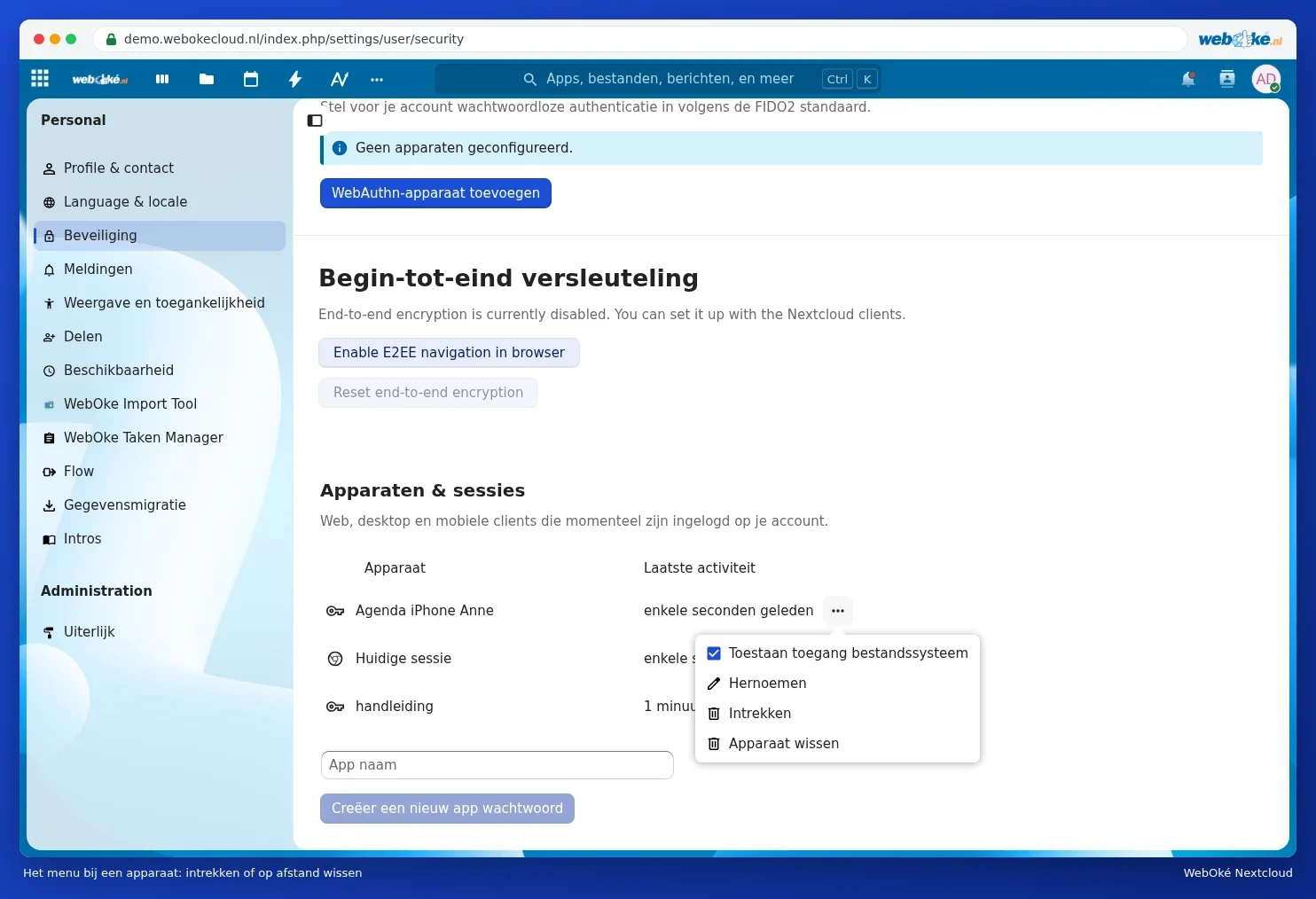This screenshot has height=899, width=1316.
Task: Open Profile & contact settings
Action: click(160, 168)
